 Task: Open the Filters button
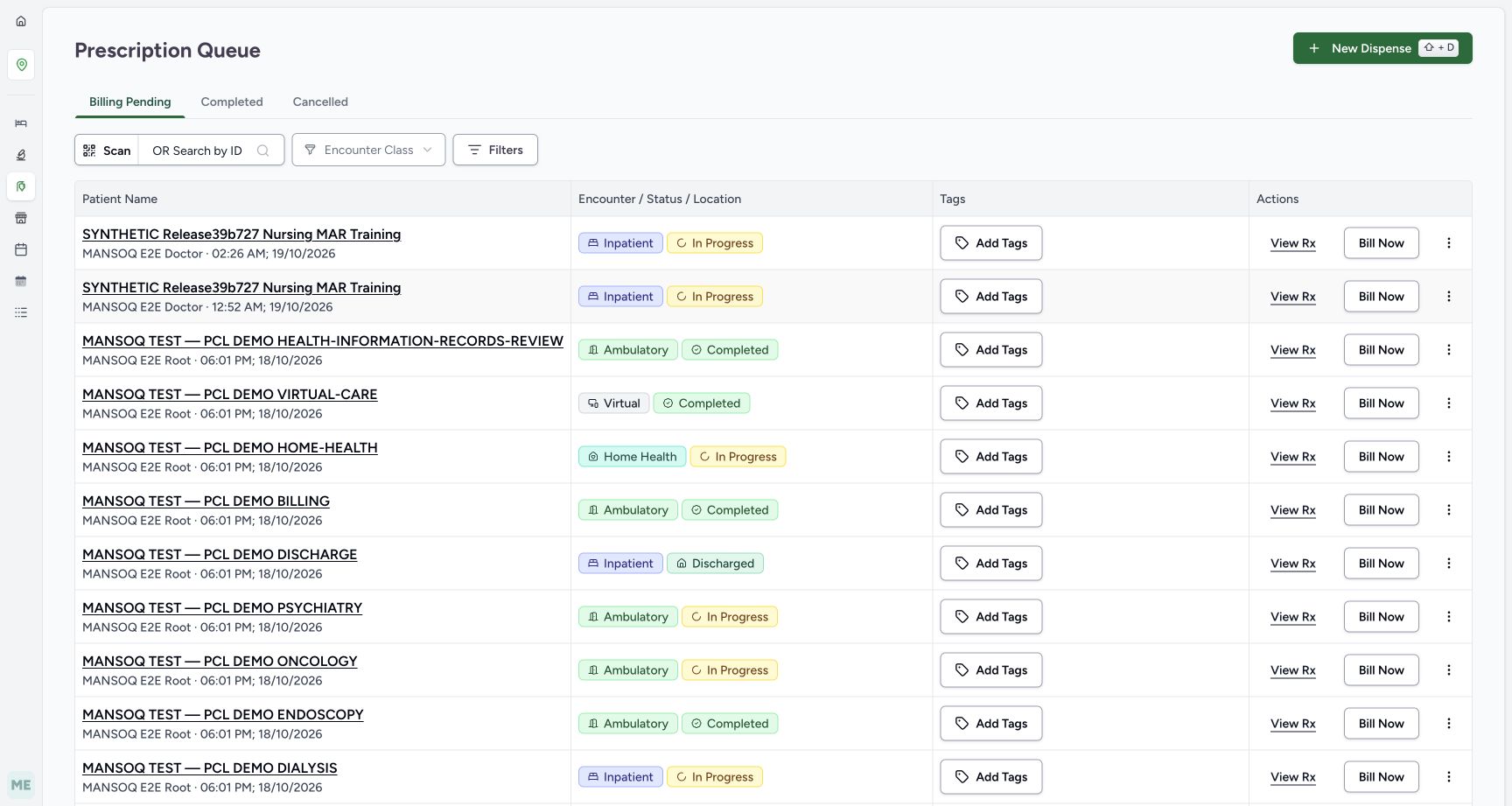[495, 150]
